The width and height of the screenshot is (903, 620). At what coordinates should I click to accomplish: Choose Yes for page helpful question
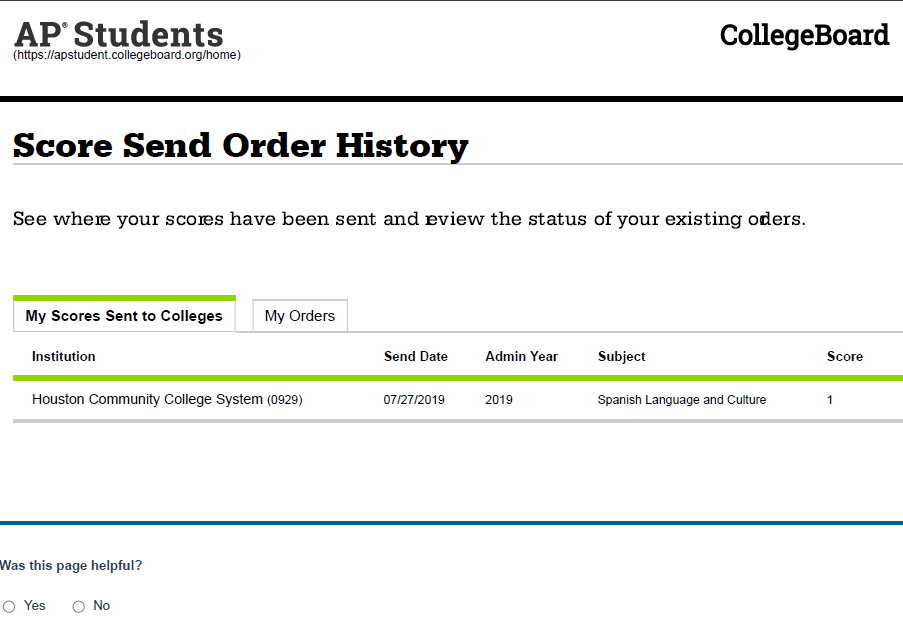(9, 606)
